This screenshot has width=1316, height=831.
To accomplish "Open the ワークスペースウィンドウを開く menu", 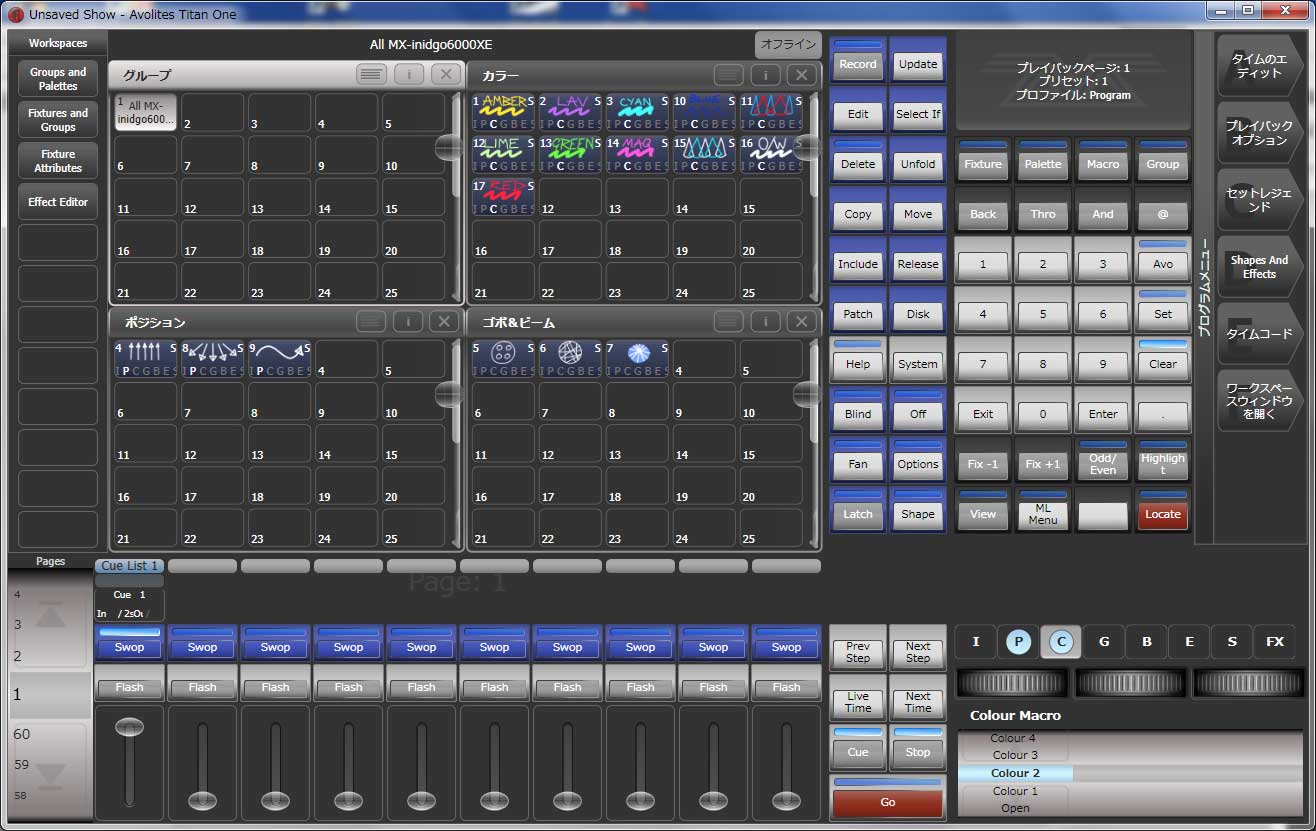I will 1260,401.
